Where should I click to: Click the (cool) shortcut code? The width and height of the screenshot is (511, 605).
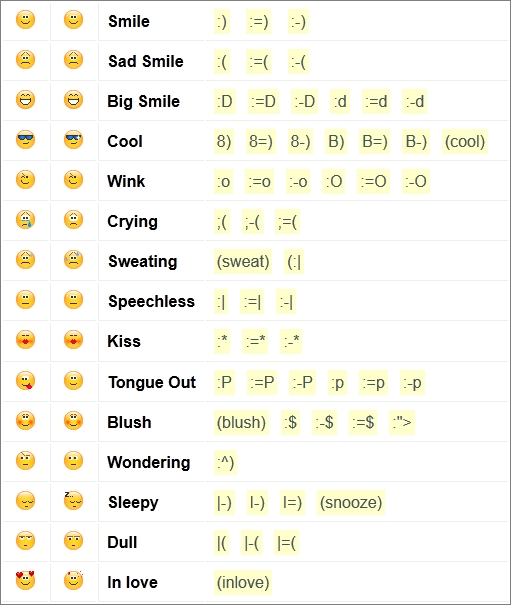click(465, 142)
